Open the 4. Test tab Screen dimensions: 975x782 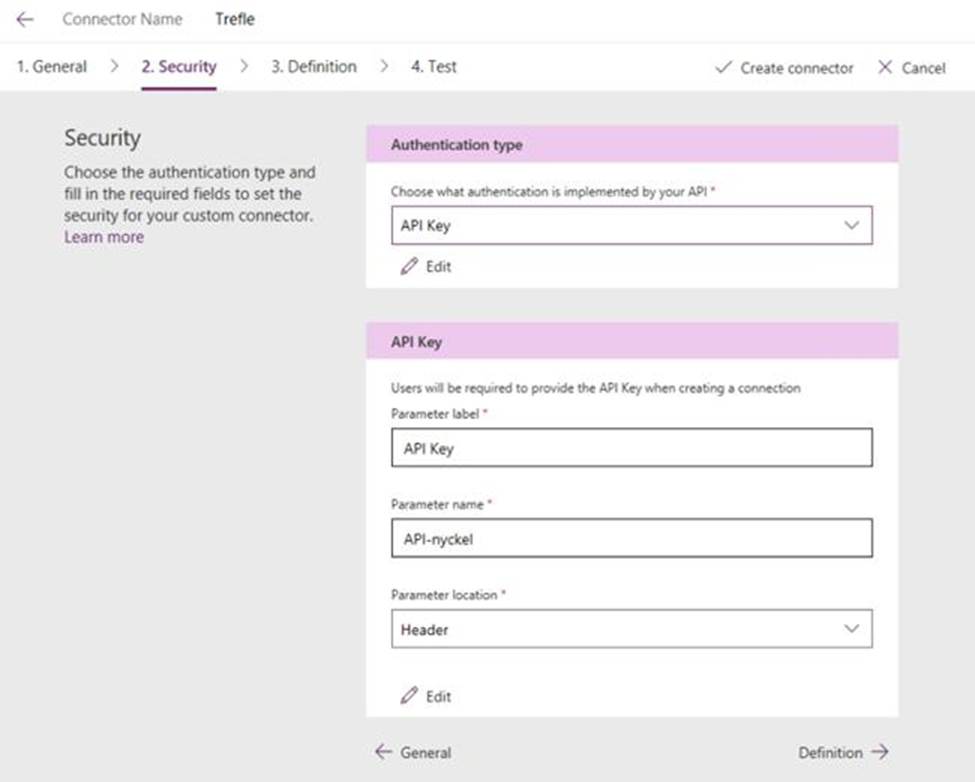pyautogui.click(x=433, y=67)
